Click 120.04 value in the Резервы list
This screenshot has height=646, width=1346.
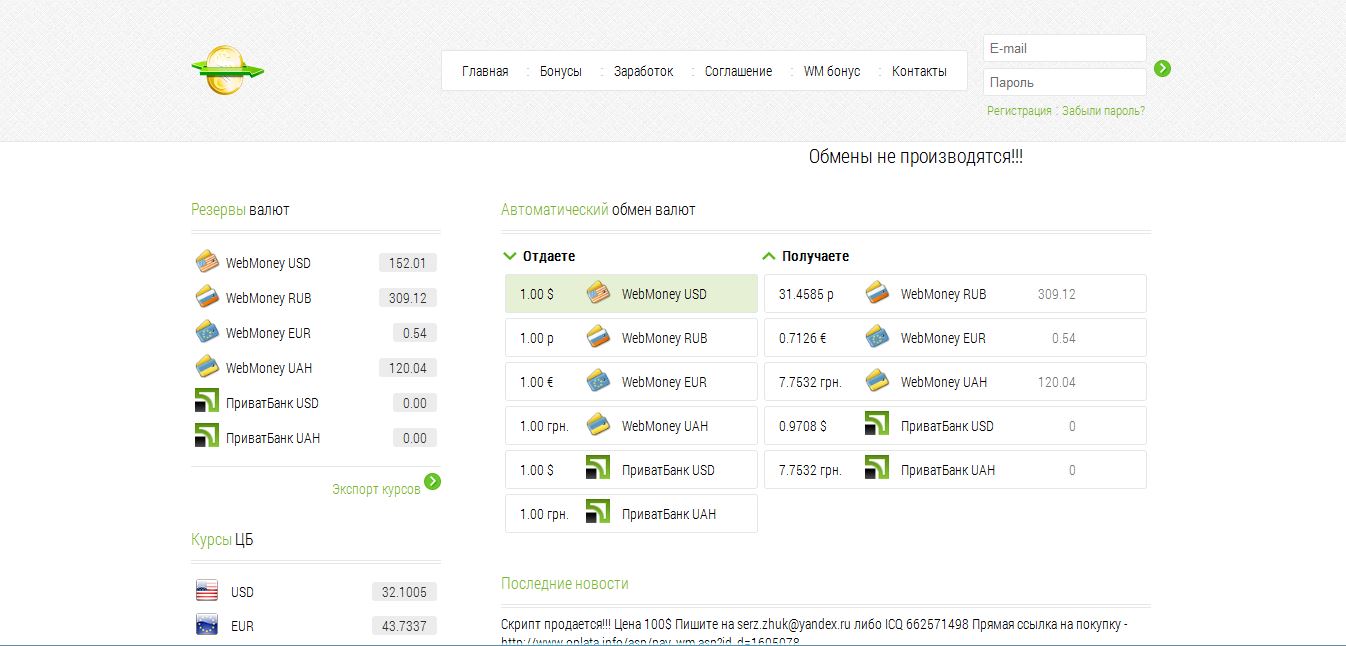pos(408,368)
